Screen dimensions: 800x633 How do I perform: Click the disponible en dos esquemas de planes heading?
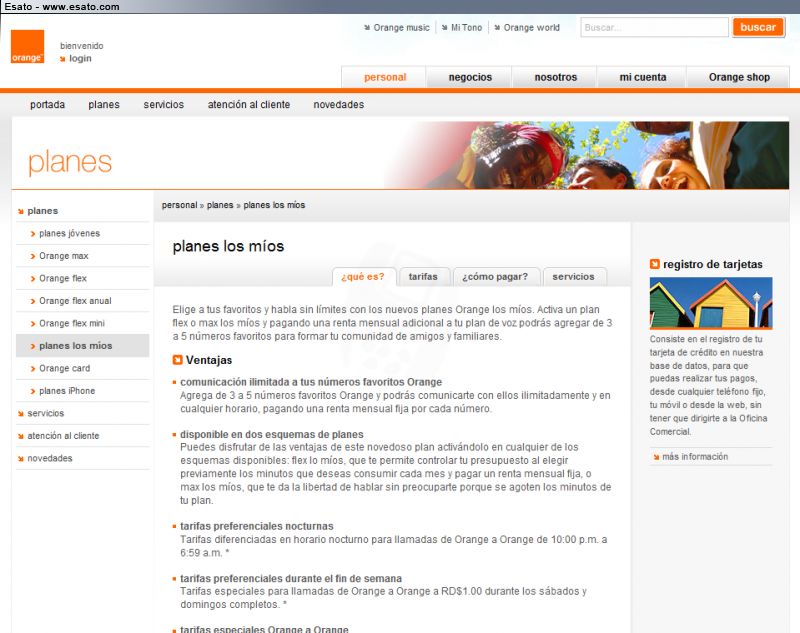pos(272,434)
